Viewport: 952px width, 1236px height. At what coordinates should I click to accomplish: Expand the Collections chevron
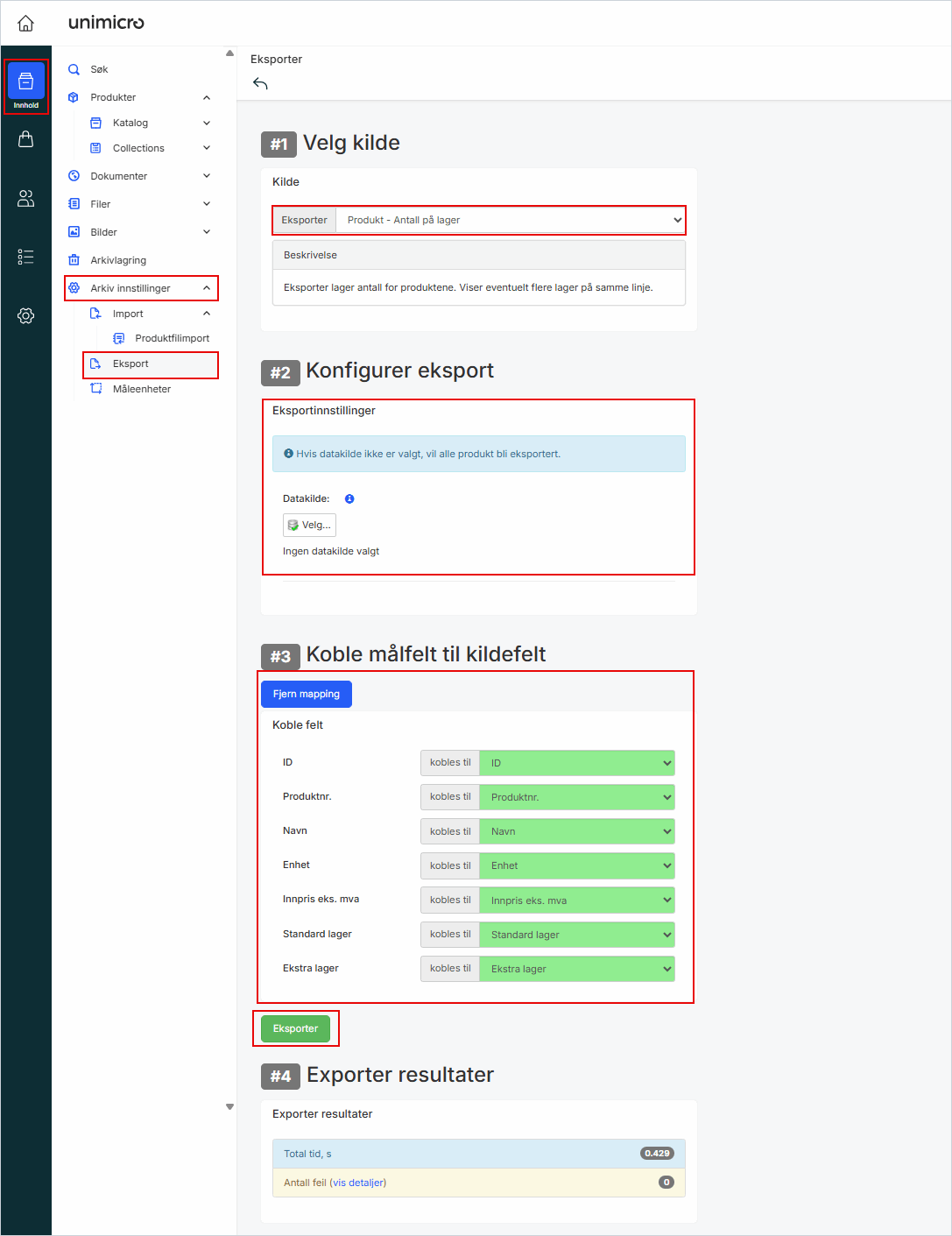pyautogui.click(x=207, y=148)
